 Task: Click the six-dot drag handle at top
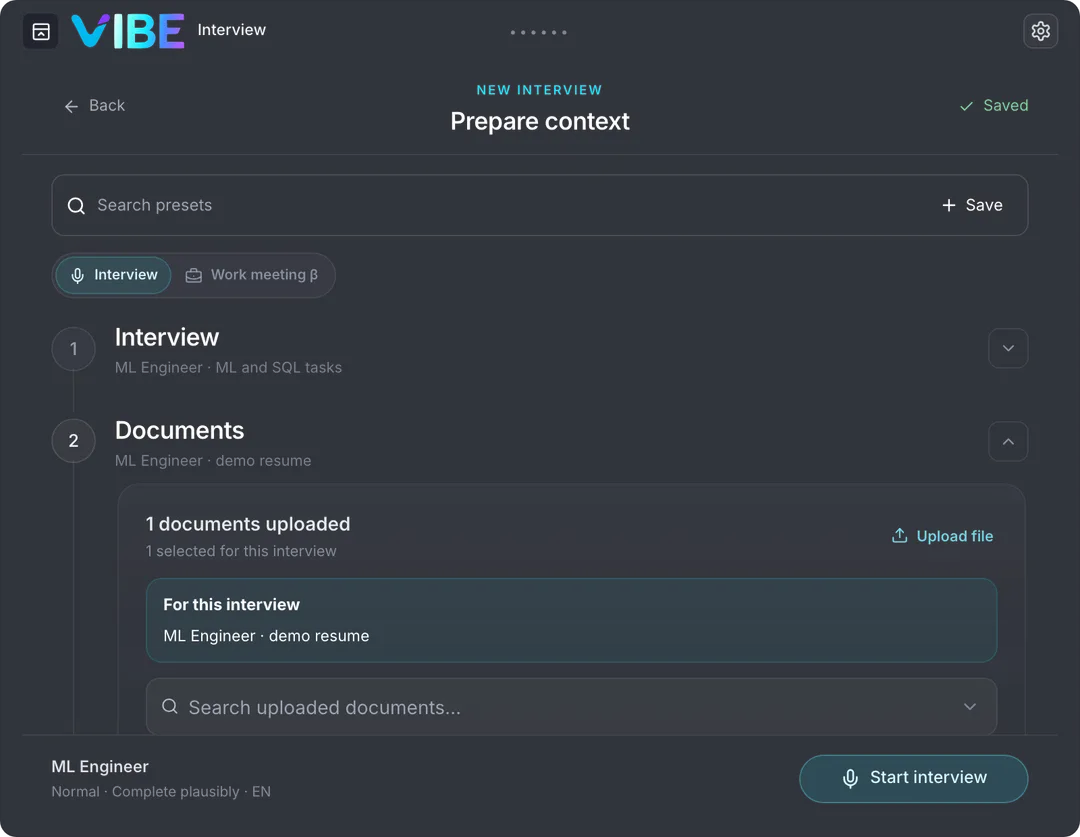click(539, 32)
